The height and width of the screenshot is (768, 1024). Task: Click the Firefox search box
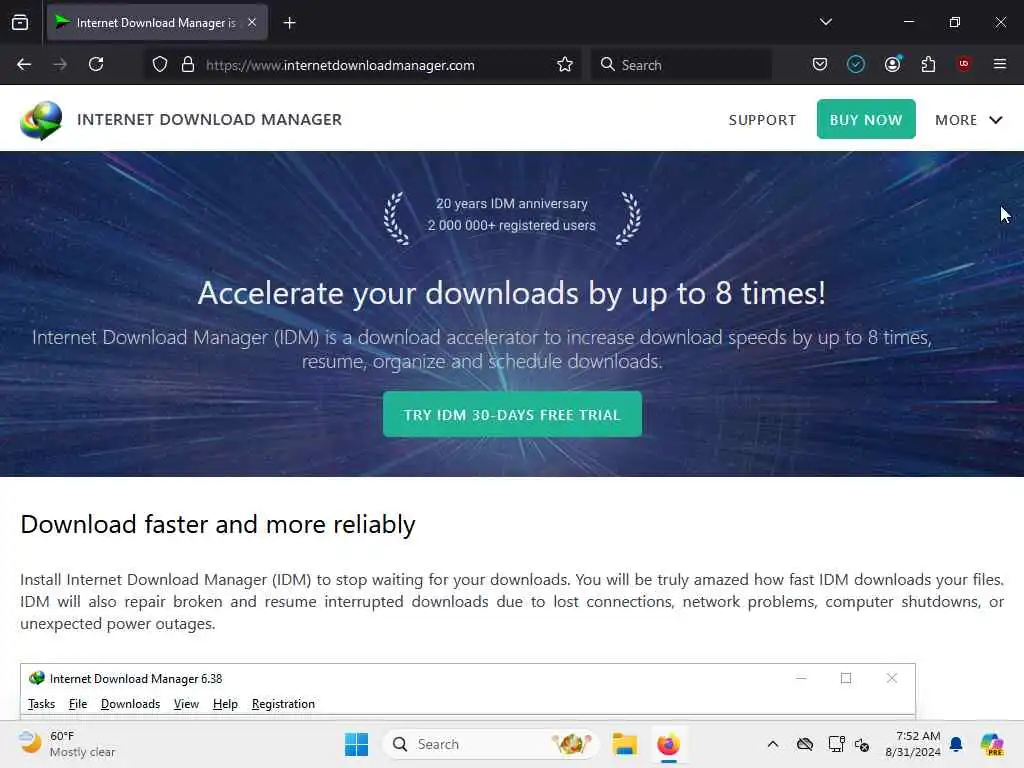click(x=681, y=65)
